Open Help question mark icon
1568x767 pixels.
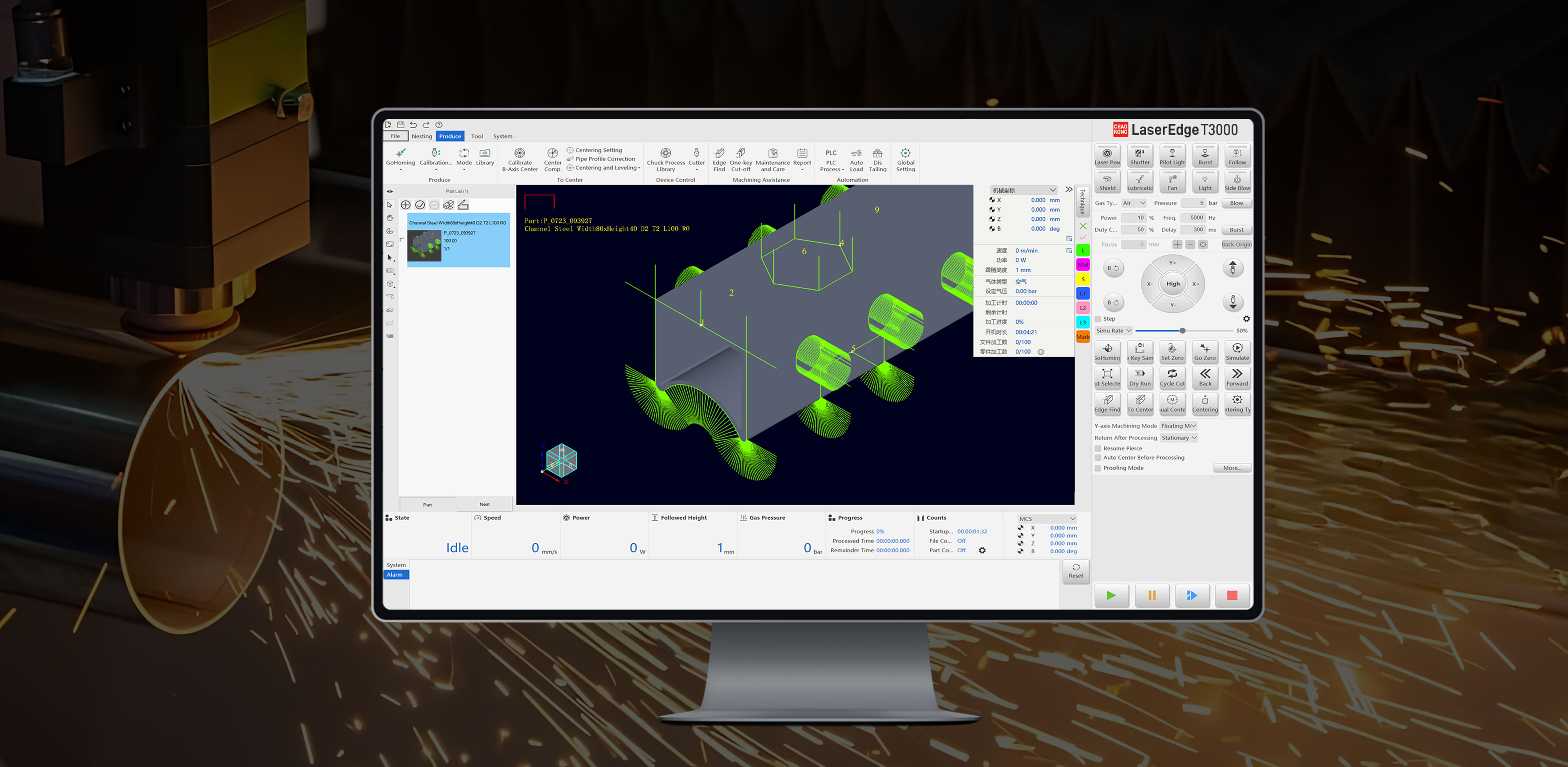[x=439, y=124]
